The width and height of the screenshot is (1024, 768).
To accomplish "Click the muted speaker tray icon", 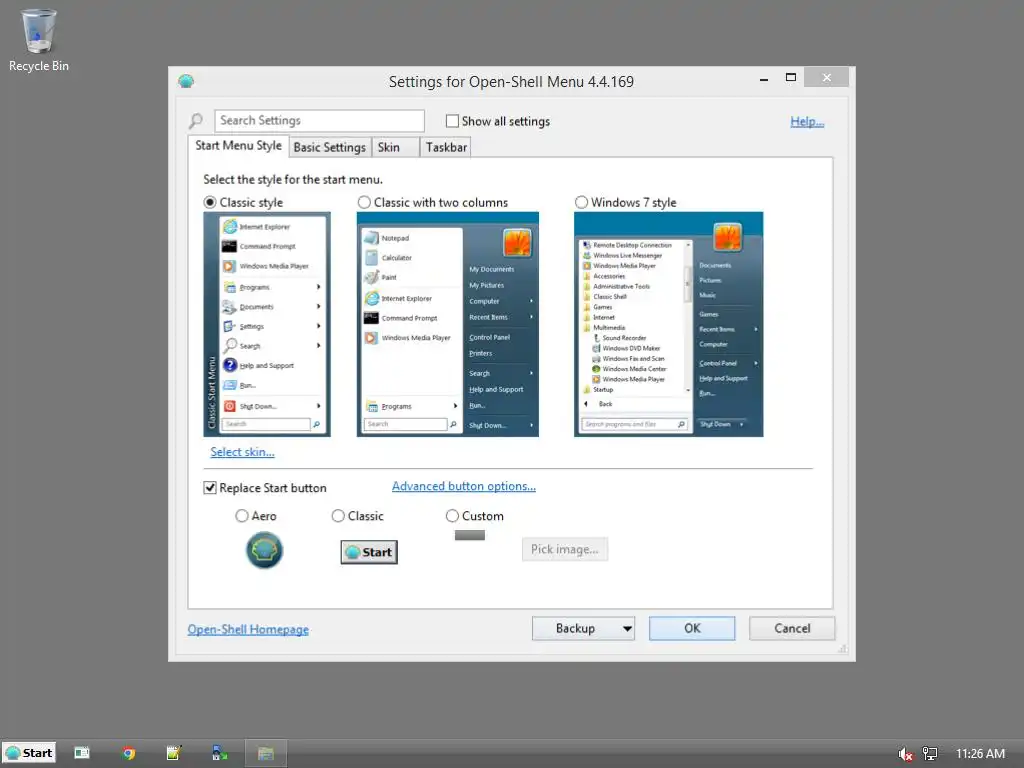I will point(905,754).
